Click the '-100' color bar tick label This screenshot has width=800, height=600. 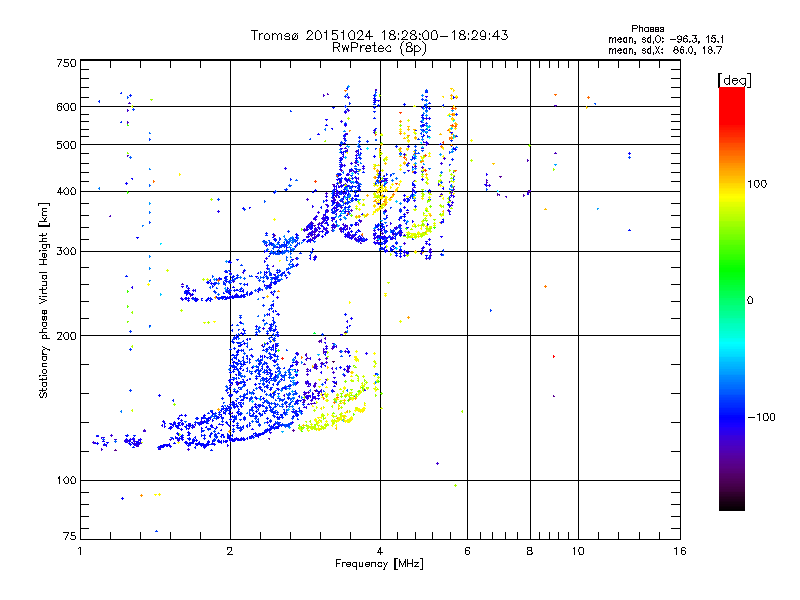point(761,417)
